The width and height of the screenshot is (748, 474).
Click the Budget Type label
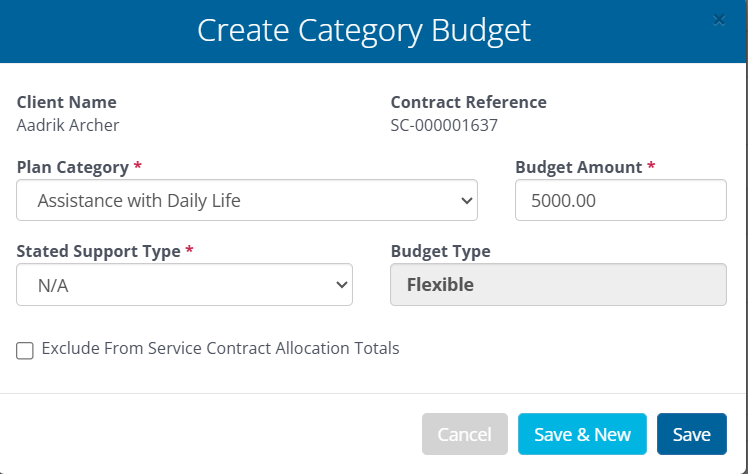[x=440, y=252]
